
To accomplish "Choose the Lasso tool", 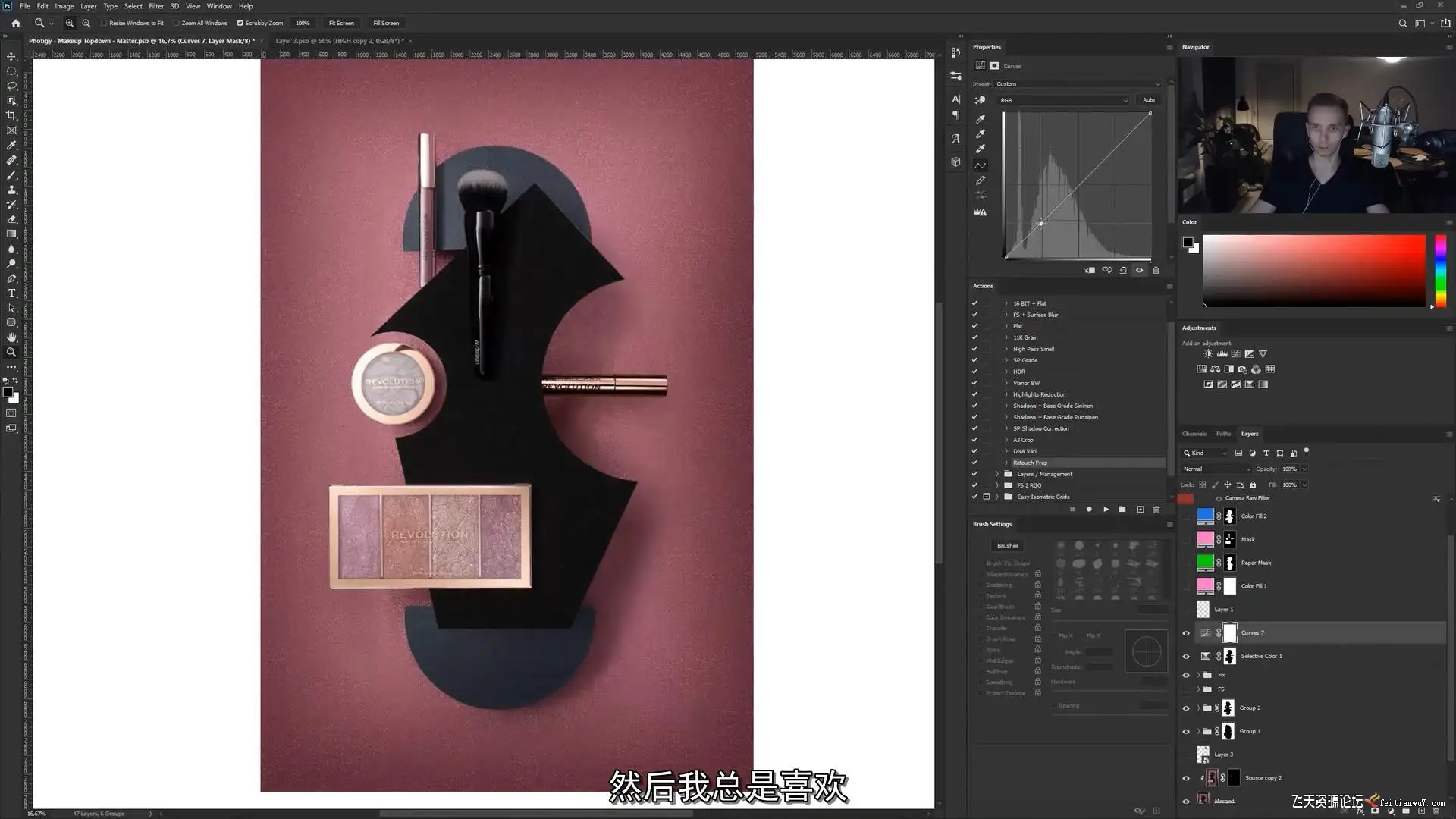I will click(11, 86).
